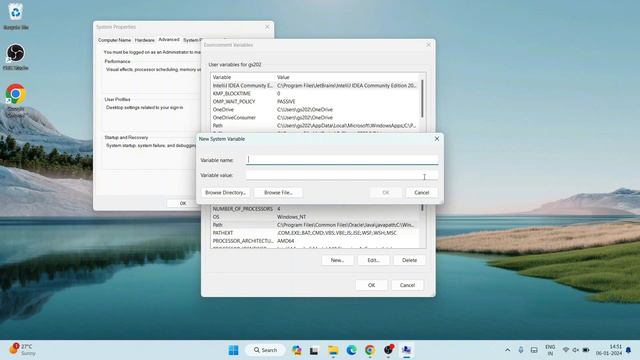This screenshot has width=640, height=360.
Task: Open Google Chrome from the taskbar
Action: point(370,350)
